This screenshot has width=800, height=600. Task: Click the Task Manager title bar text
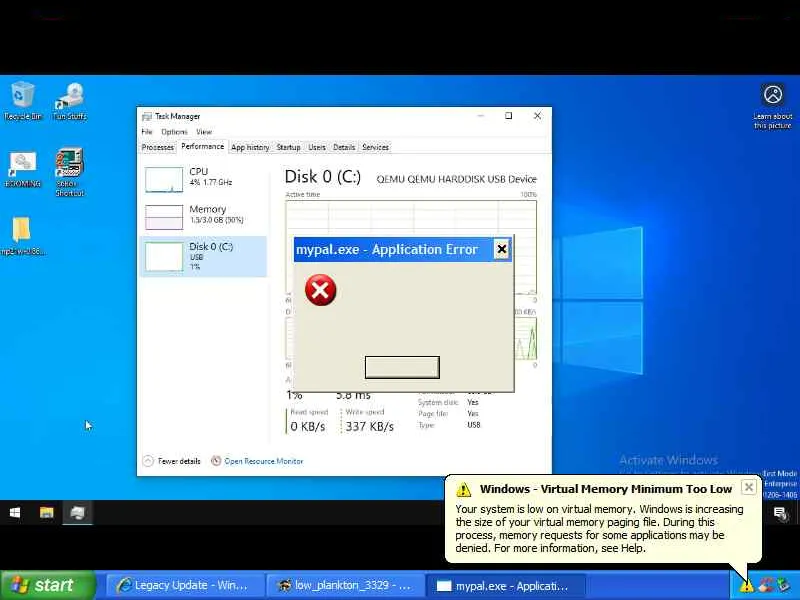(178, 116)
